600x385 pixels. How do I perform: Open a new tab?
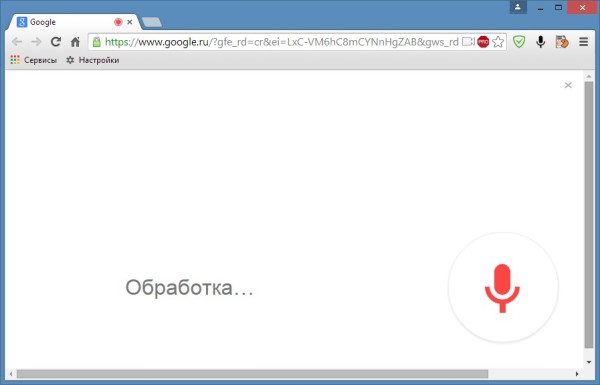click(152, 22)
